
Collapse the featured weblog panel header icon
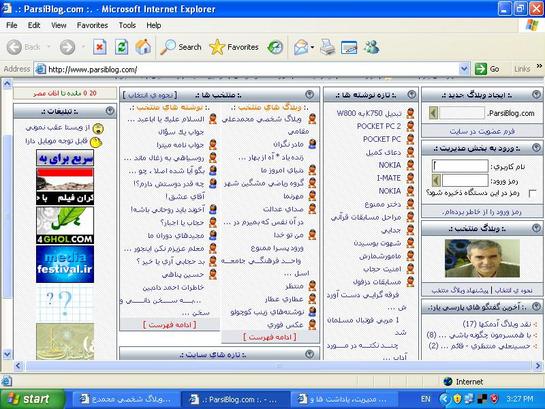(x=536, y=228)
